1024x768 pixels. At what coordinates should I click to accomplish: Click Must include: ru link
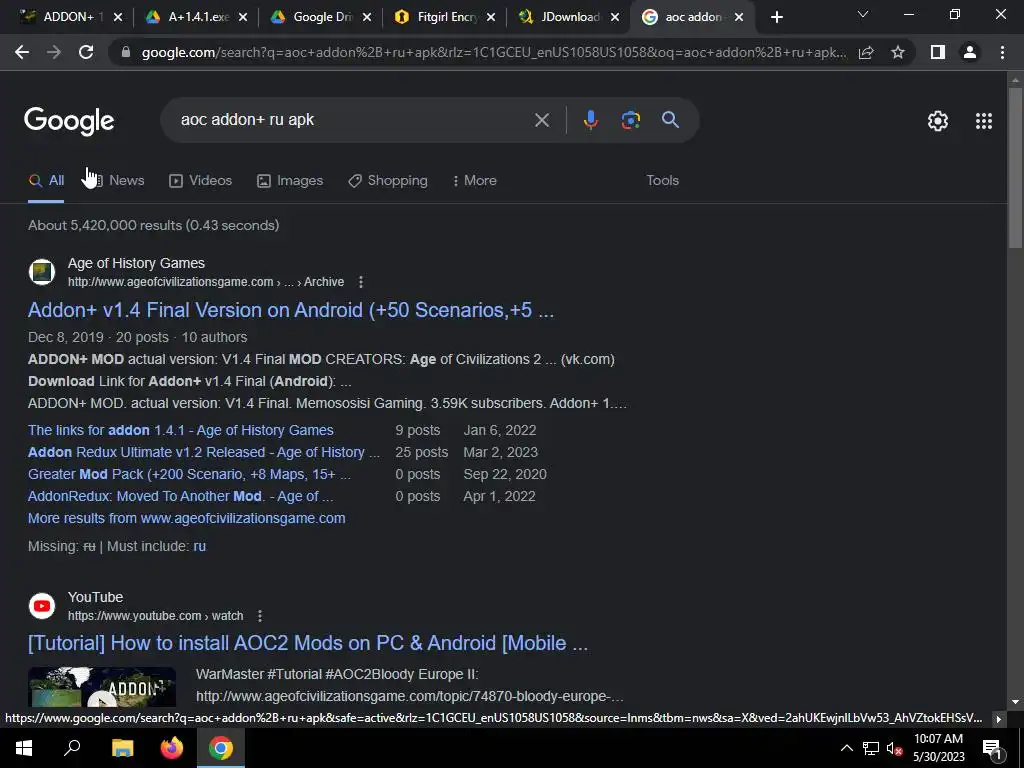click(x=199, y=546)
